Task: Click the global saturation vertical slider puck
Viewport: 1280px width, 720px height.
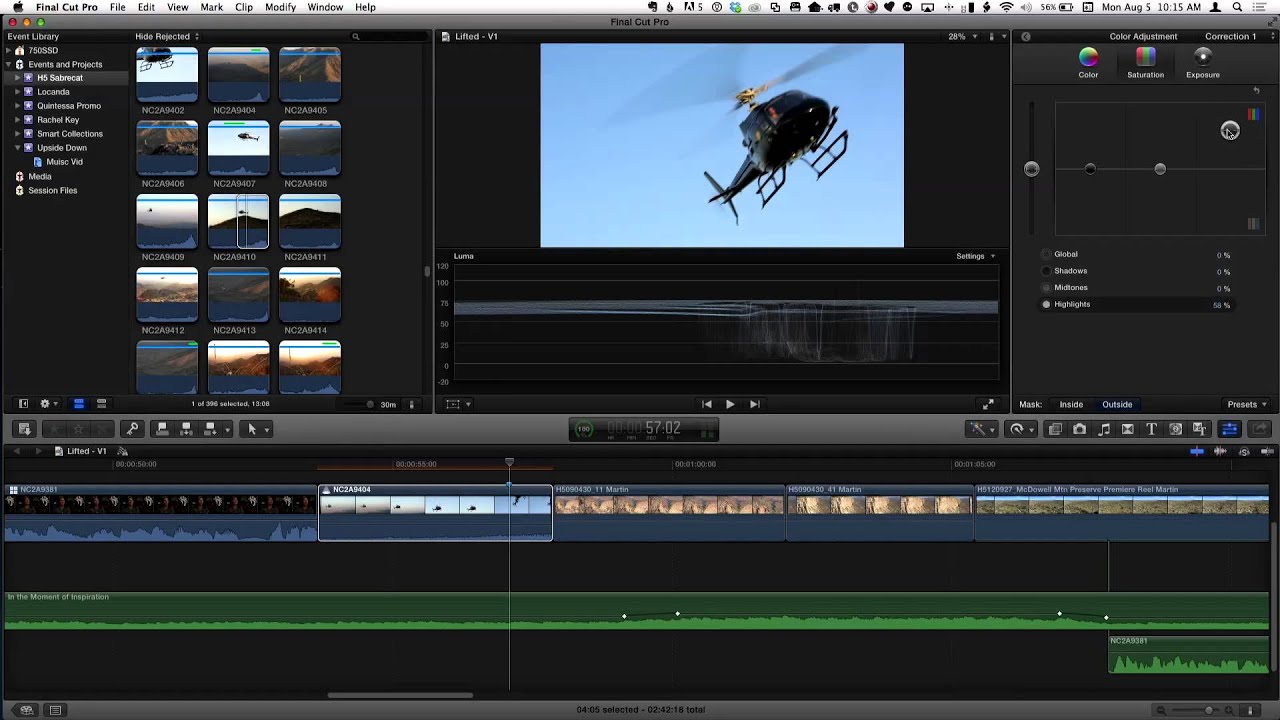Action: point(1032,169)
